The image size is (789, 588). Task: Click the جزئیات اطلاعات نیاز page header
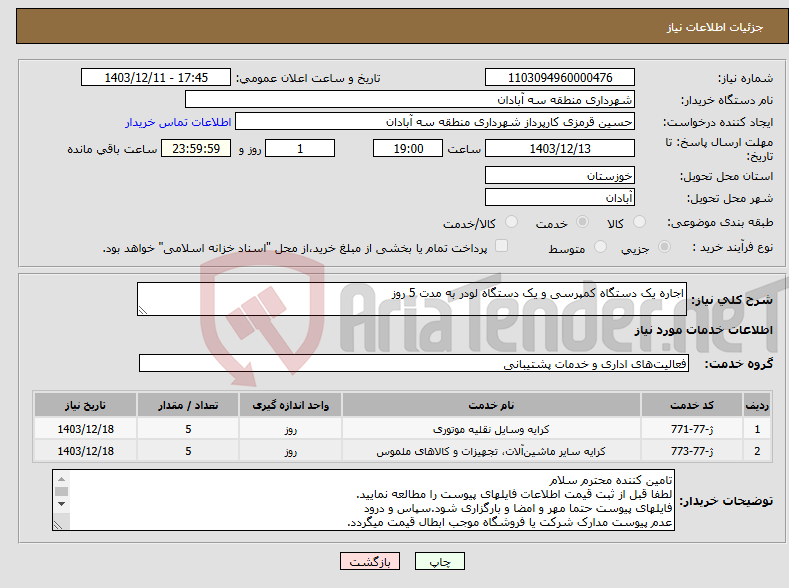[x=715, y=27]
